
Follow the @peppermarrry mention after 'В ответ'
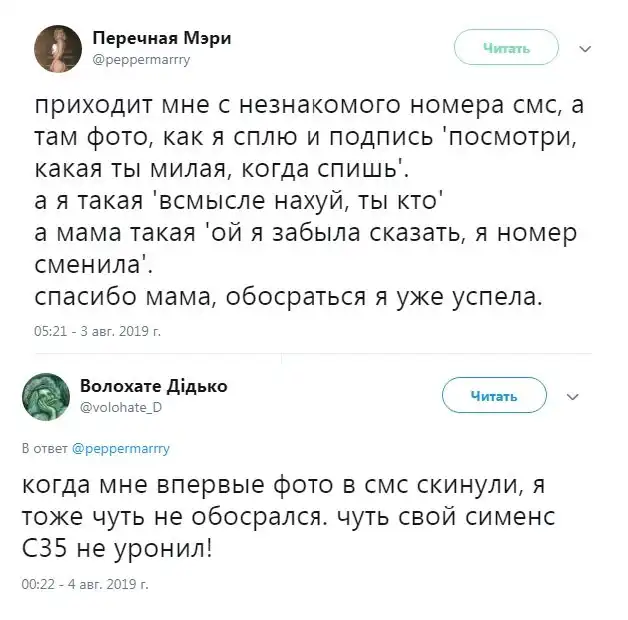121,449
